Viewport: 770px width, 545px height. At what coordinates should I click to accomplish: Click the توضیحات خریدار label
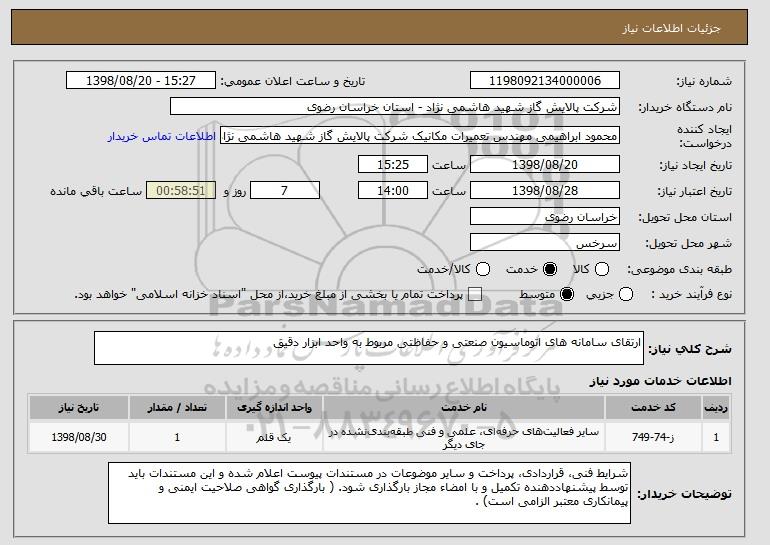[x=684, y=494]
